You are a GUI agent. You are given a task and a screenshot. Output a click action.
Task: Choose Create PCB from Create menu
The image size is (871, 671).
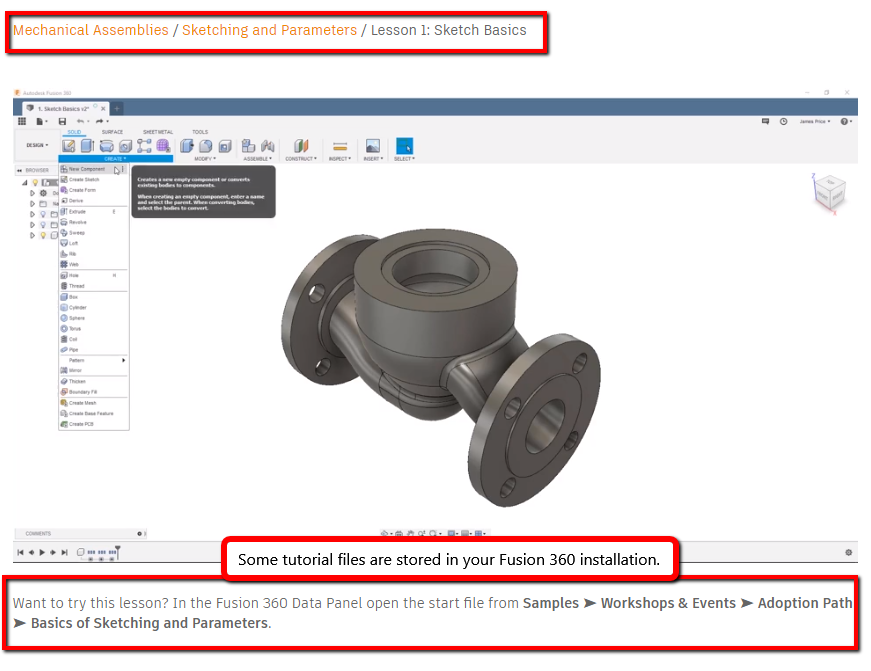tap(93, 424)
